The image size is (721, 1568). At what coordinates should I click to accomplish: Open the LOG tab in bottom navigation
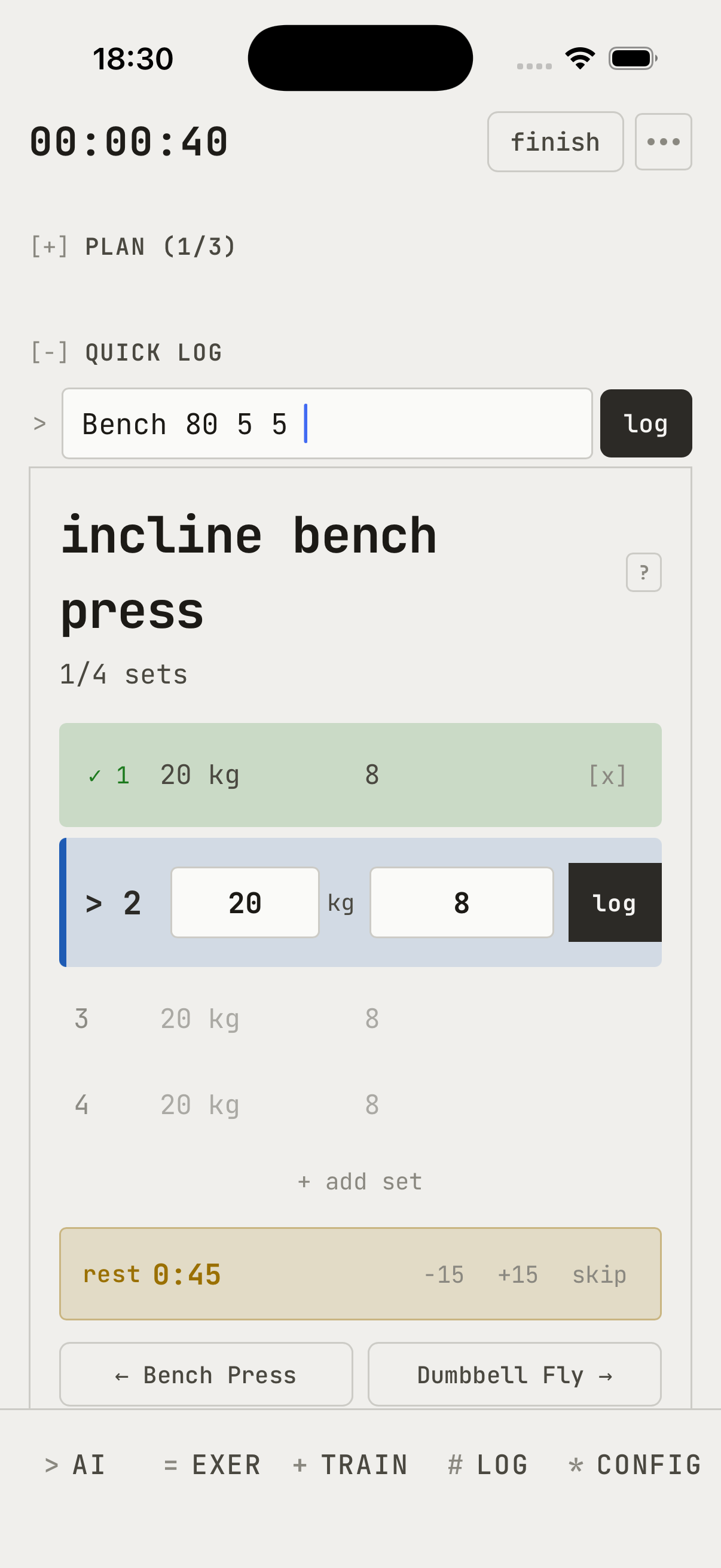[x=488, y=1465]
